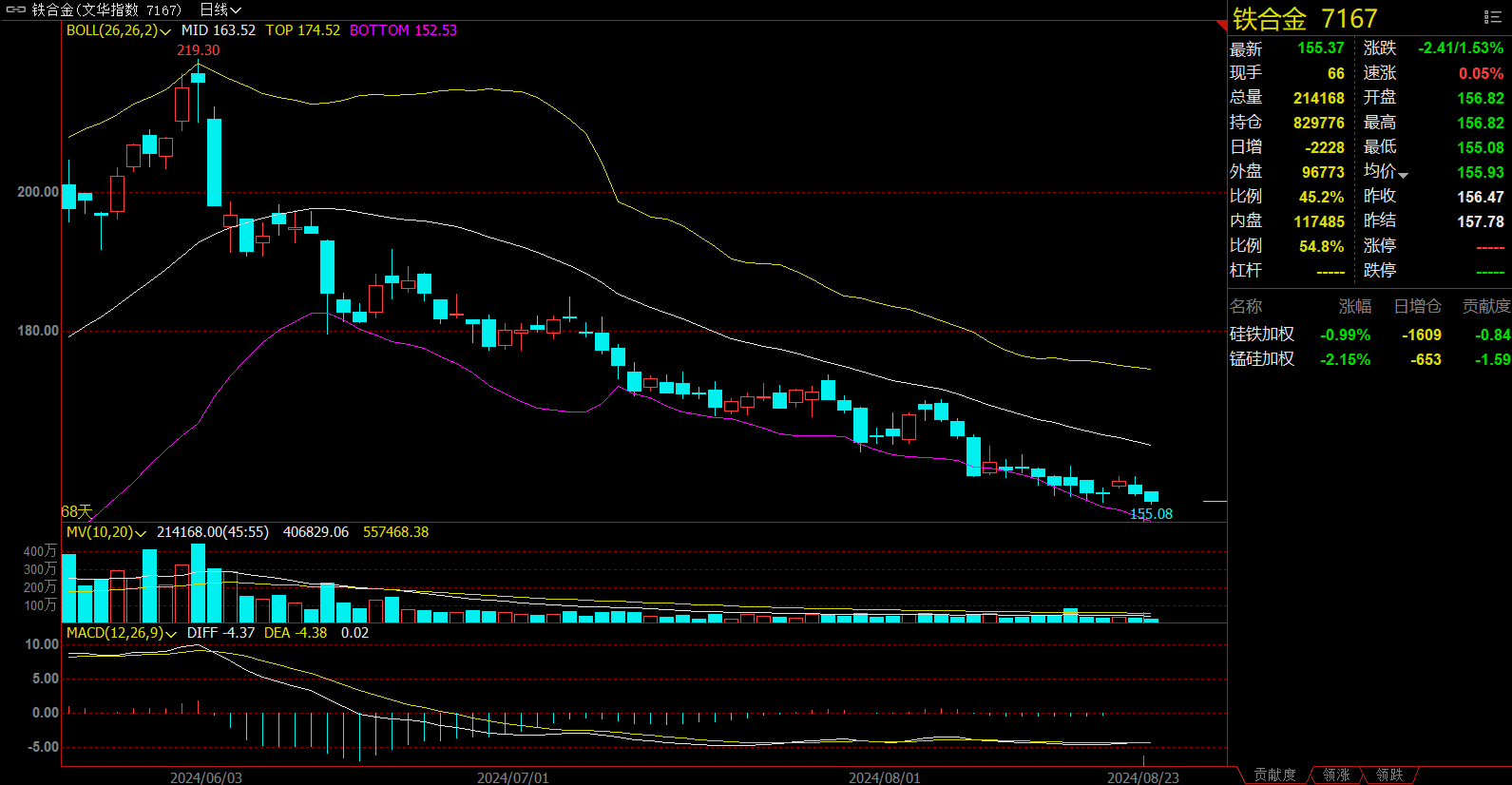Expand the 均价 dropdown arrow
This screenshot has width=1512, height=785.
1404,175
